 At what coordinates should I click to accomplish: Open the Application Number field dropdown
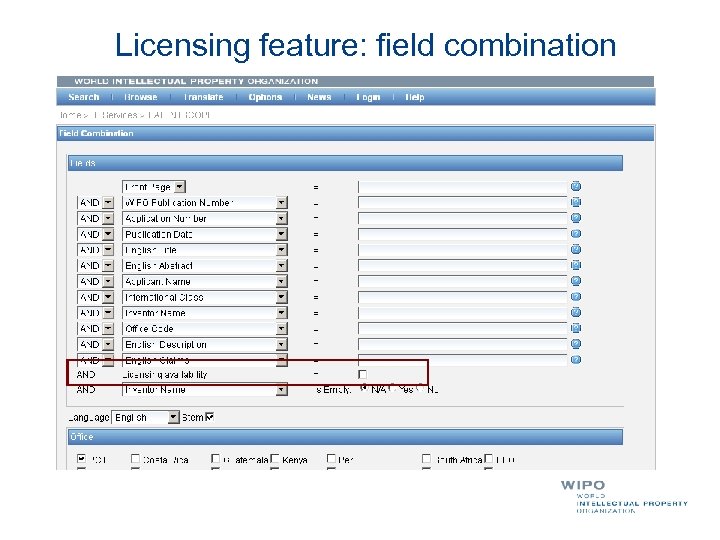point(281,219)
